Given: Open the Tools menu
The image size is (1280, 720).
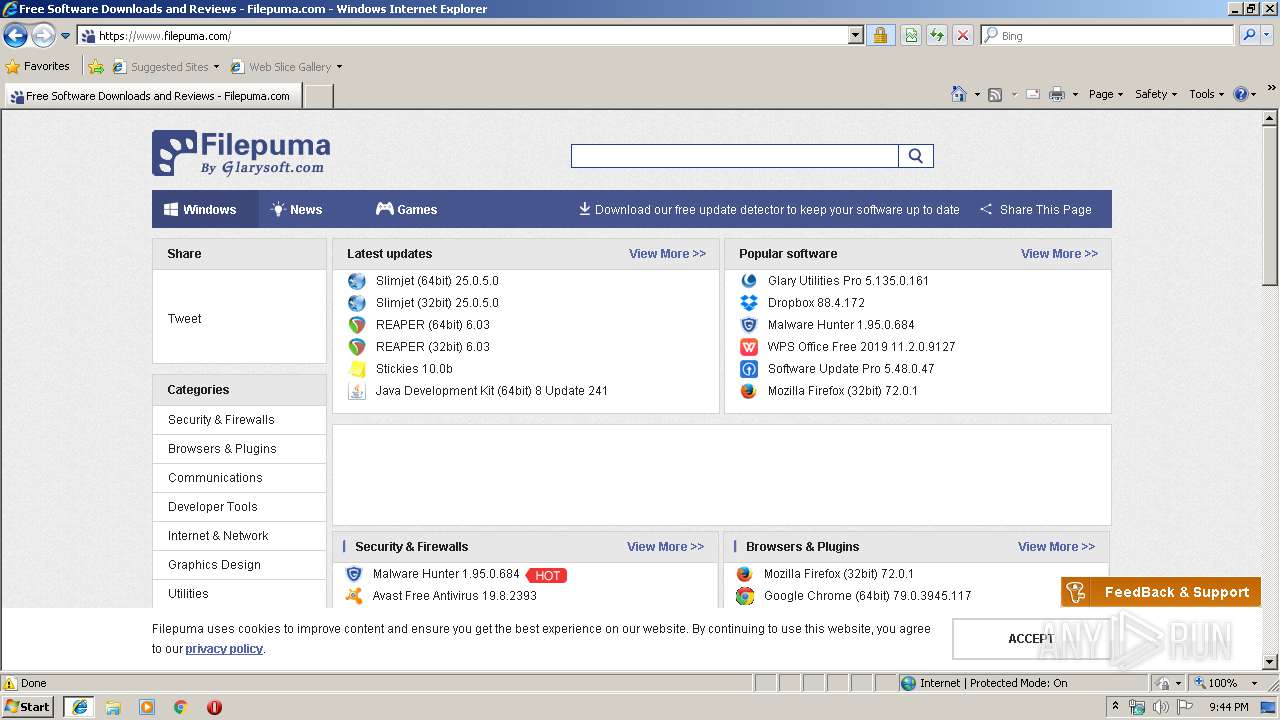Looking at the screenshot, I should [1206, 94].
